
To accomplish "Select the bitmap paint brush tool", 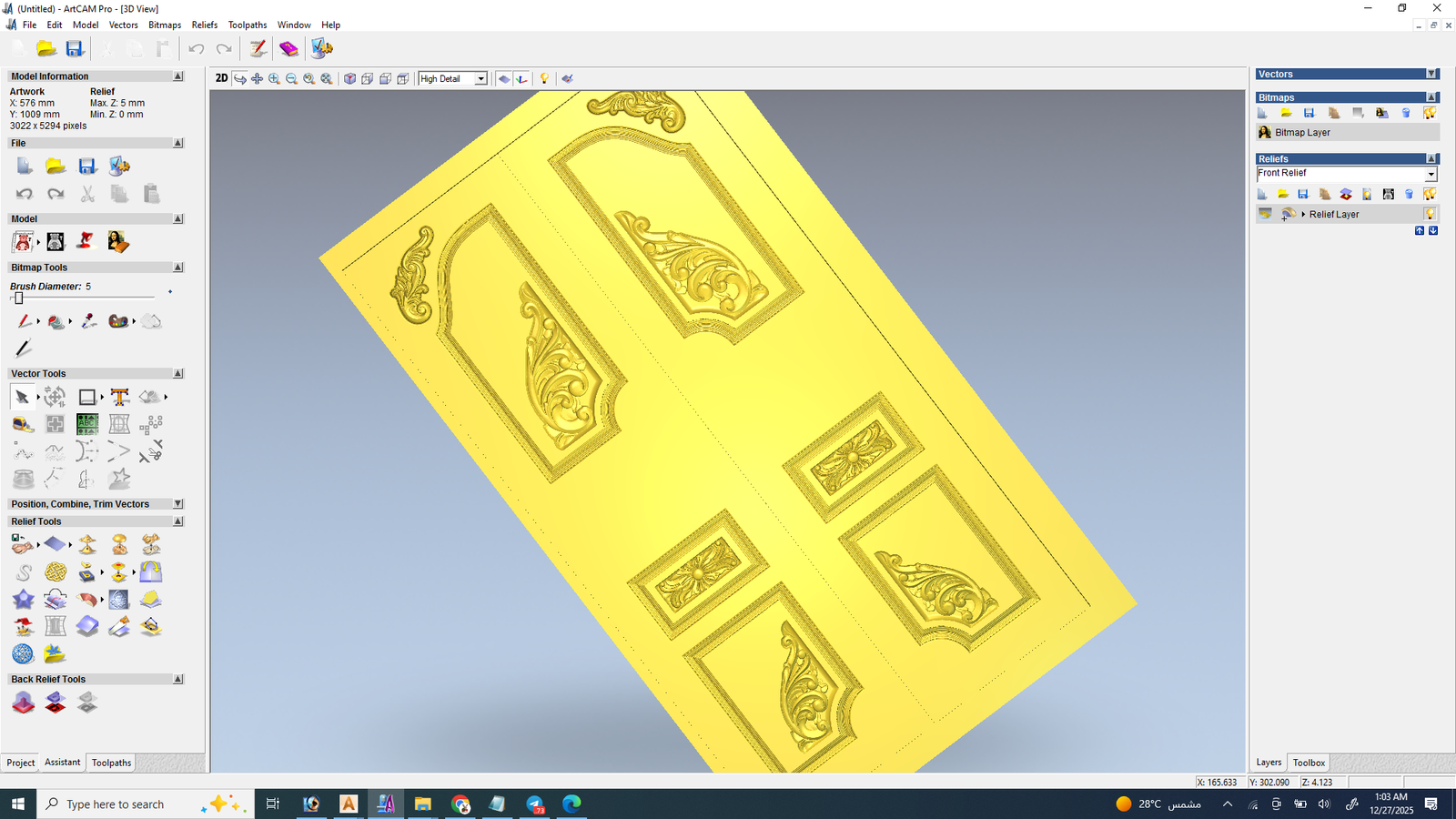I will [24, 321].
